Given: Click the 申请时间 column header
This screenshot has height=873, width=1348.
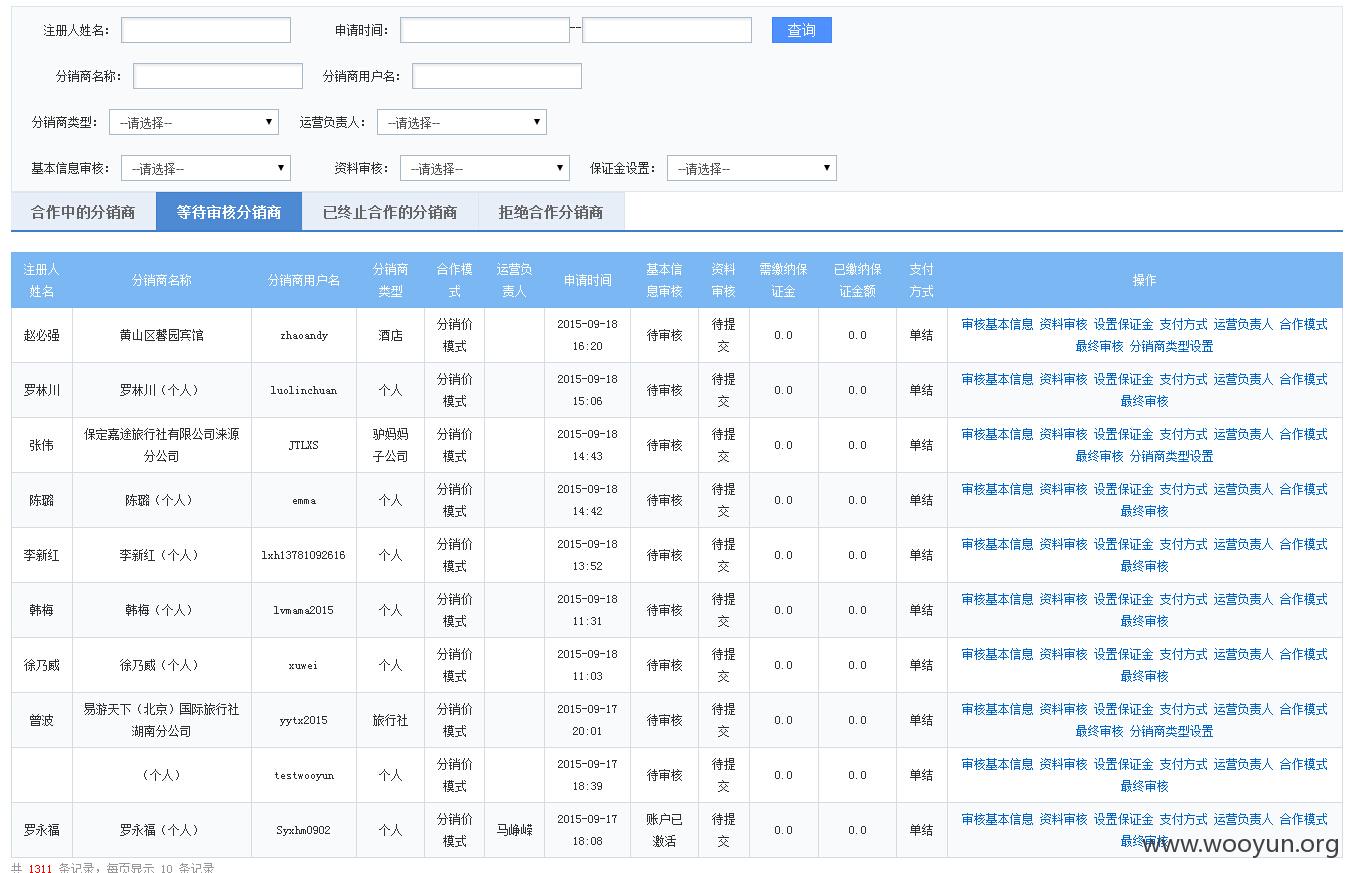Looking at the screenshot, I should [x=587, y=280].
